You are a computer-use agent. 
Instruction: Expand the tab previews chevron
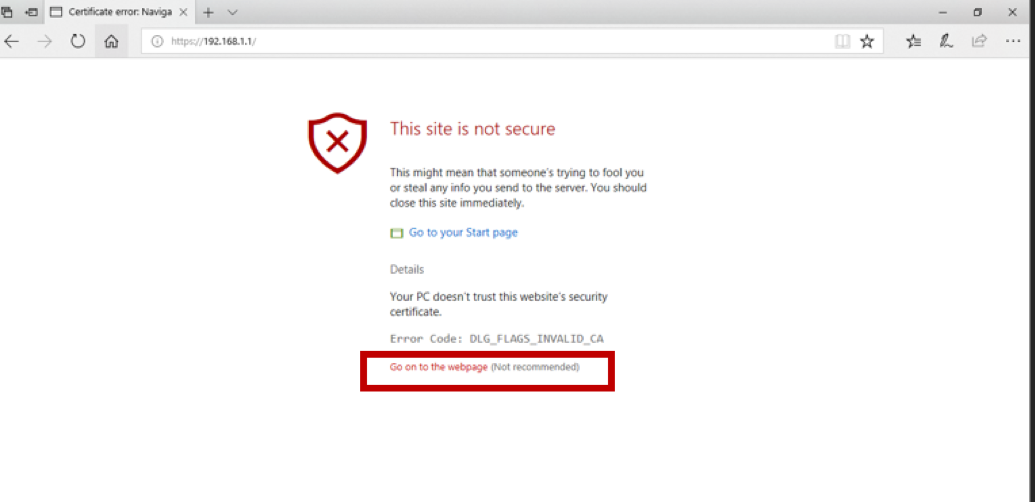pyautogui.click(x=233, y=12)
